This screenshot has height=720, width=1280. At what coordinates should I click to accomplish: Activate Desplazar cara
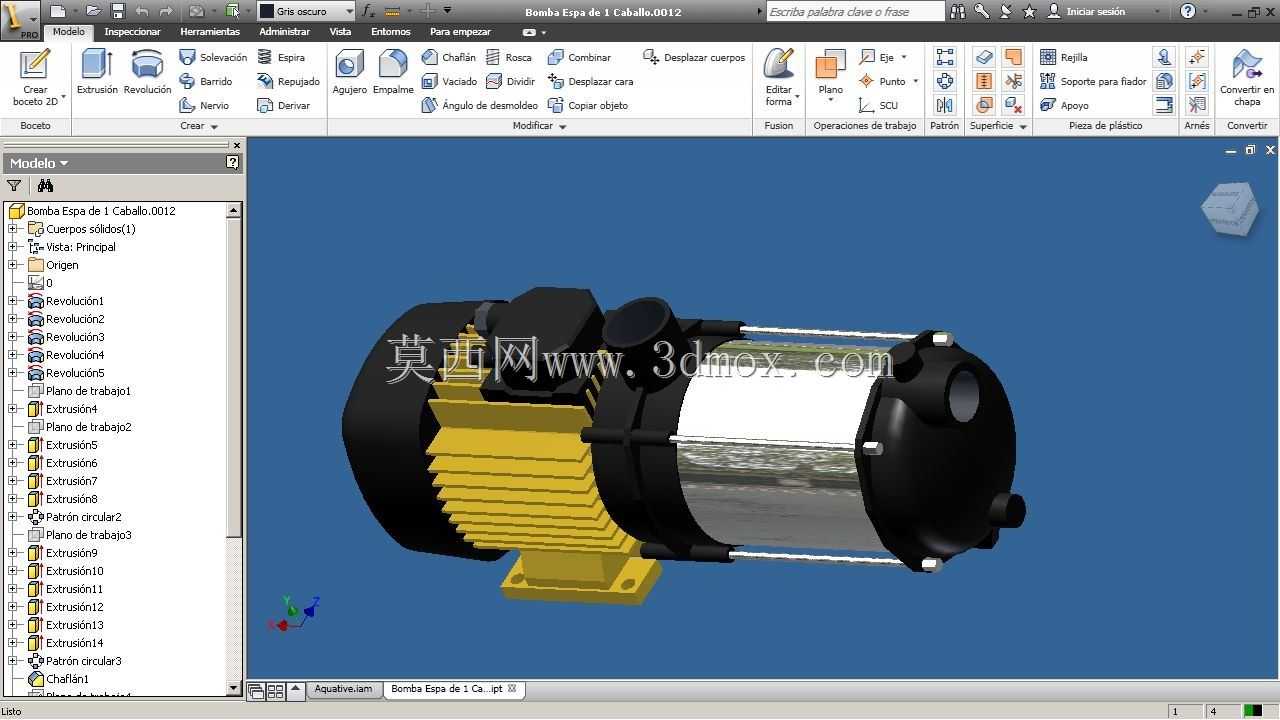pos(591,81)
